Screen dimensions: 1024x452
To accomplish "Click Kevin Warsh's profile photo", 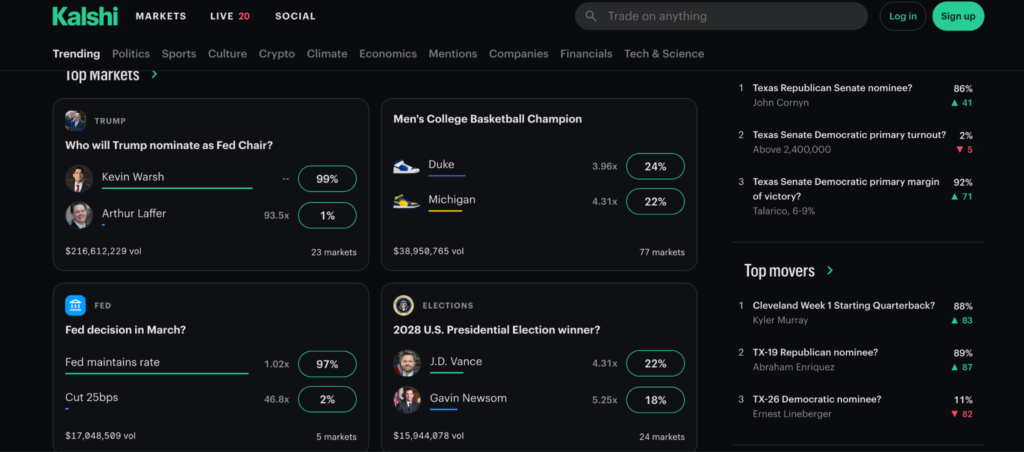I will [79, 179].
